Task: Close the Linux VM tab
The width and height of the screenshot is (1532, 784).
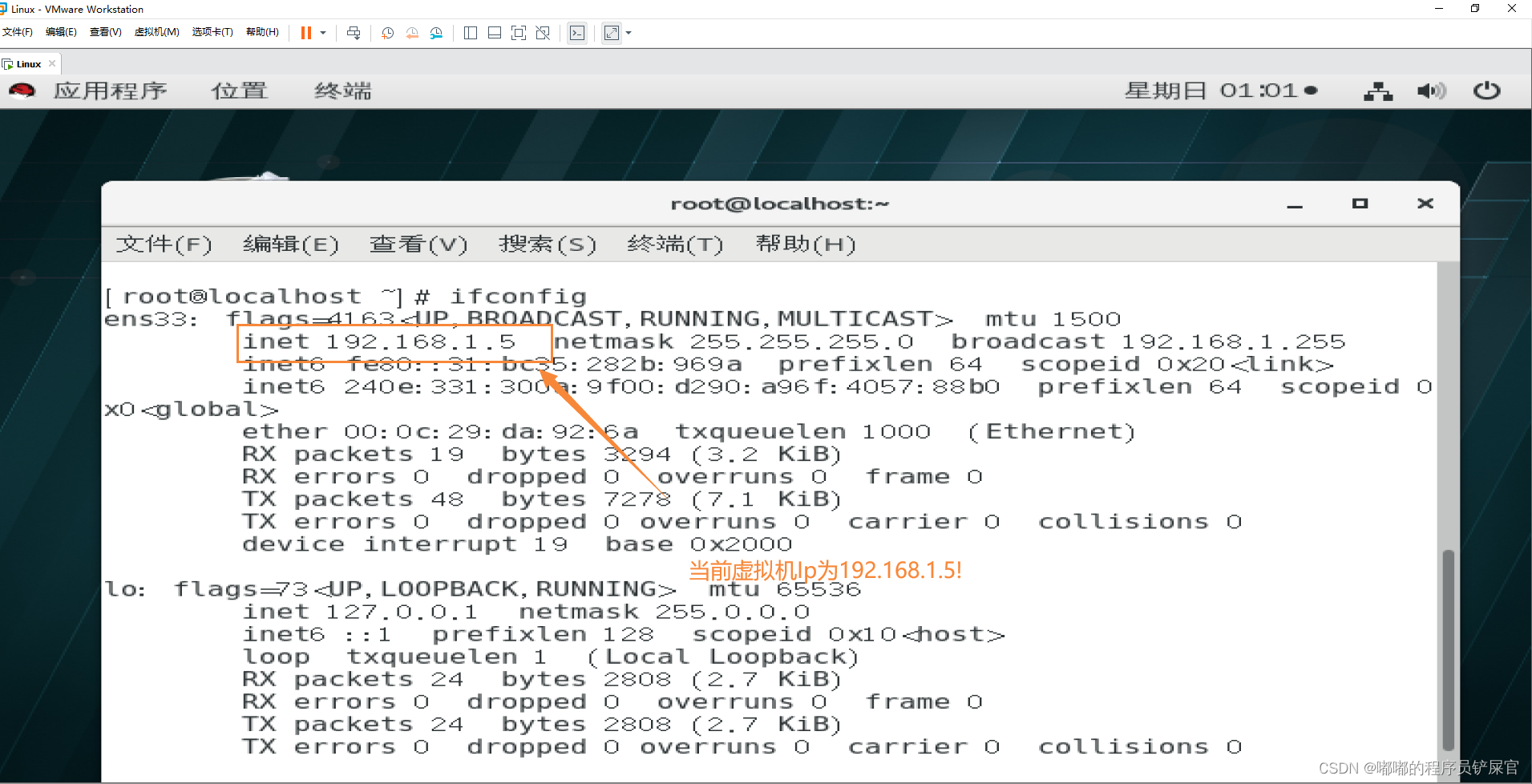Action: [x=52, y=63]
